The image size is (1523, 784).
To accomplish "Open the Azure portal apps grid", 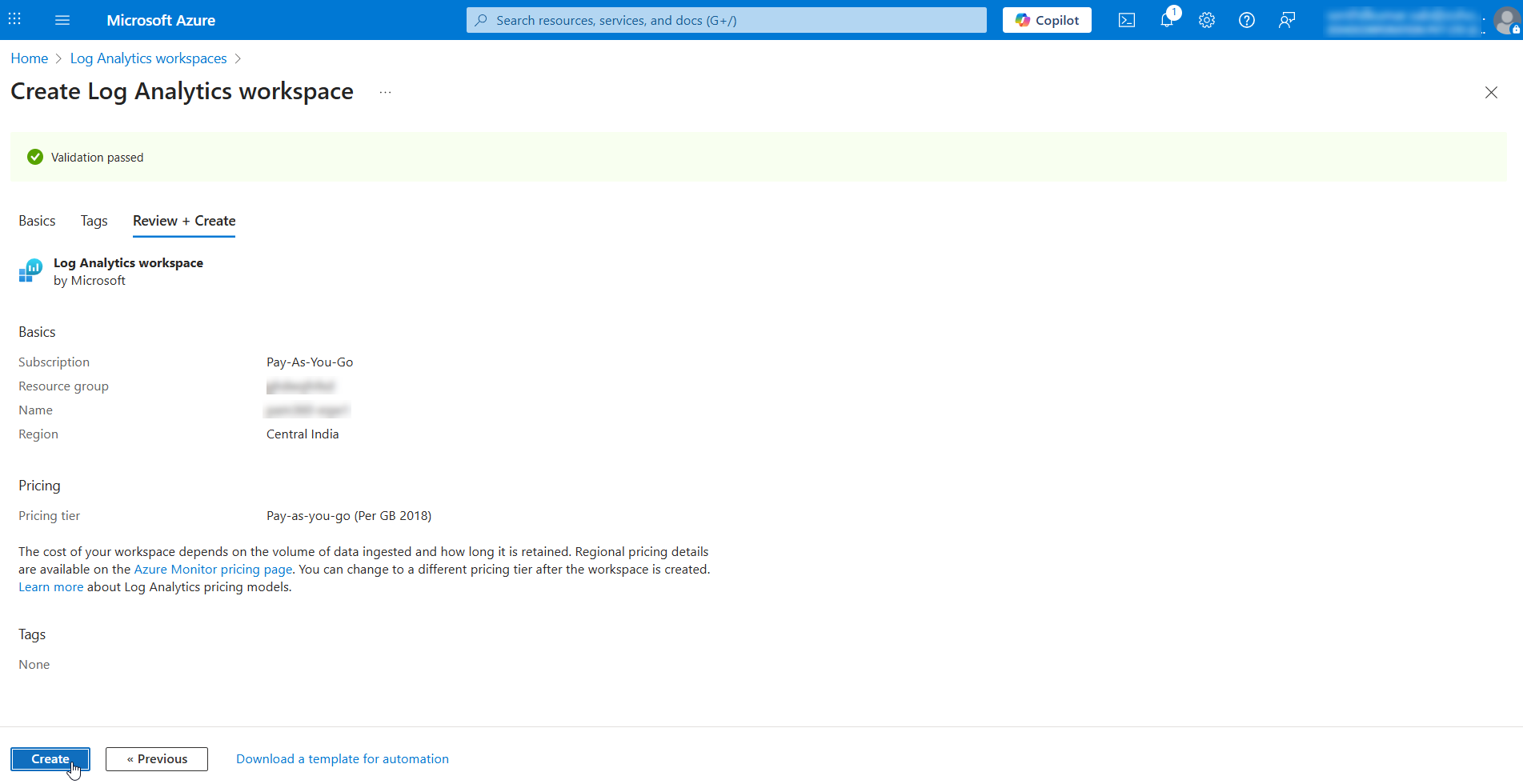I will 14,19.
